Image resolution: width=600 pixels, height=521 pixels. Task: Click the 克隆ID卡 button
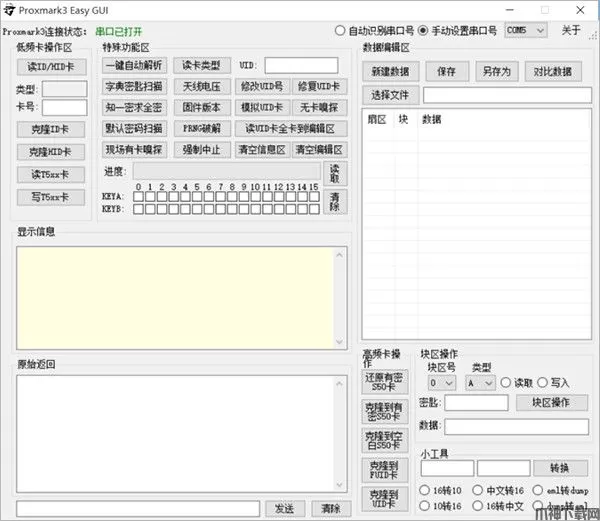(51, 130)
